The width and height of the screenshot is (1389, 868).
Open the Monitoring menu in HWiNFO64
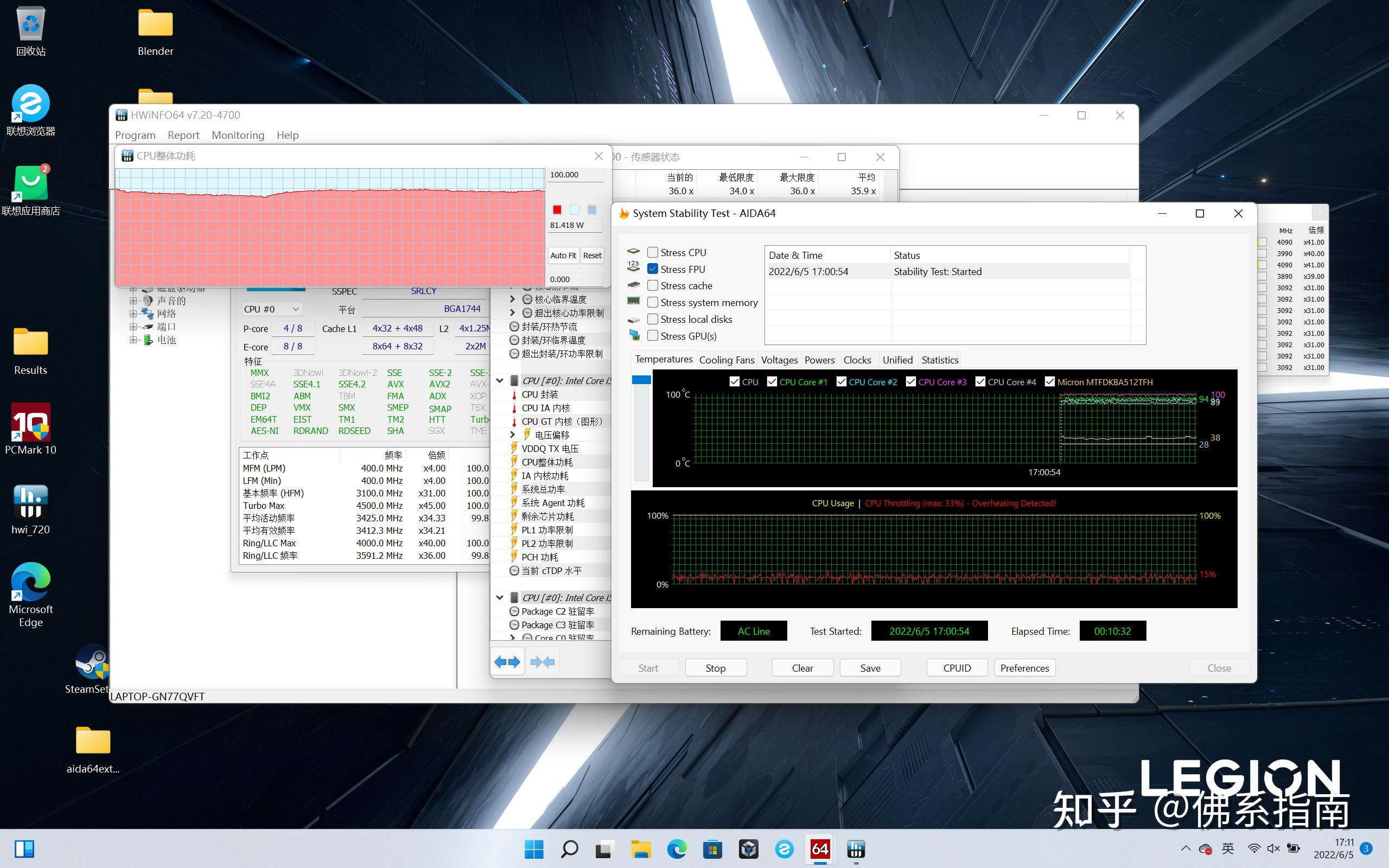[237, 135]
